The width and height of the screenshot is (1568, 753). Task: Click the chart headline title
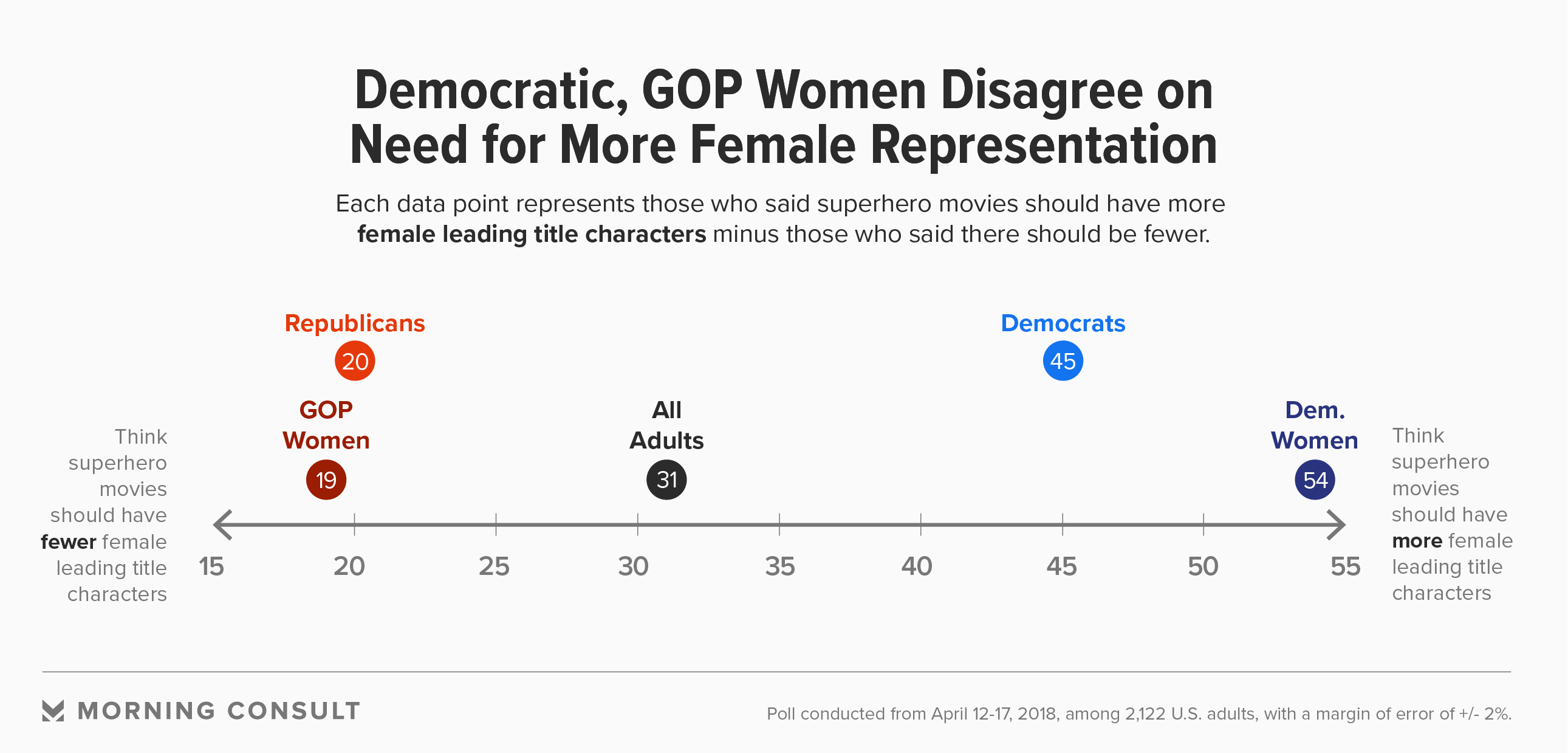(x=783, y=117)
